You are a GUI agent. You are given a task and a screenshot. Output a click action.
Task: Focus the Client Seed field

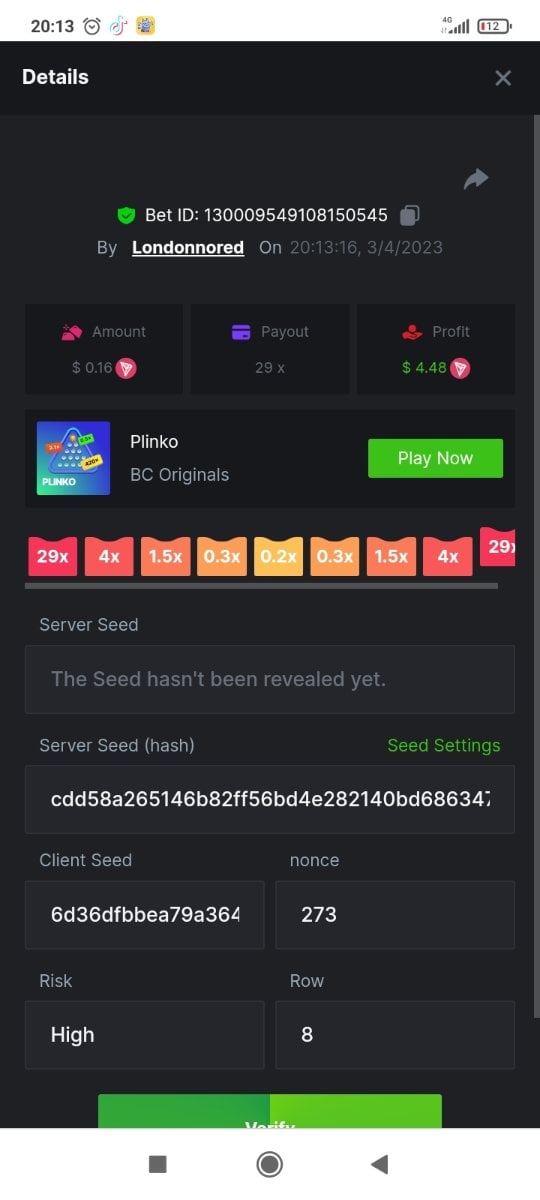145,915
